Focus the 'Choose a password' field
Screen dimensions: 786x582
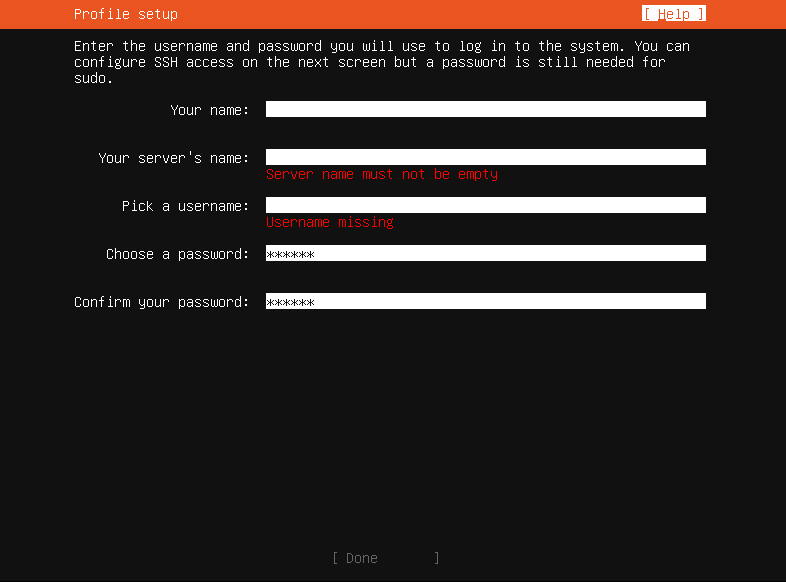(x=485, y=253)
